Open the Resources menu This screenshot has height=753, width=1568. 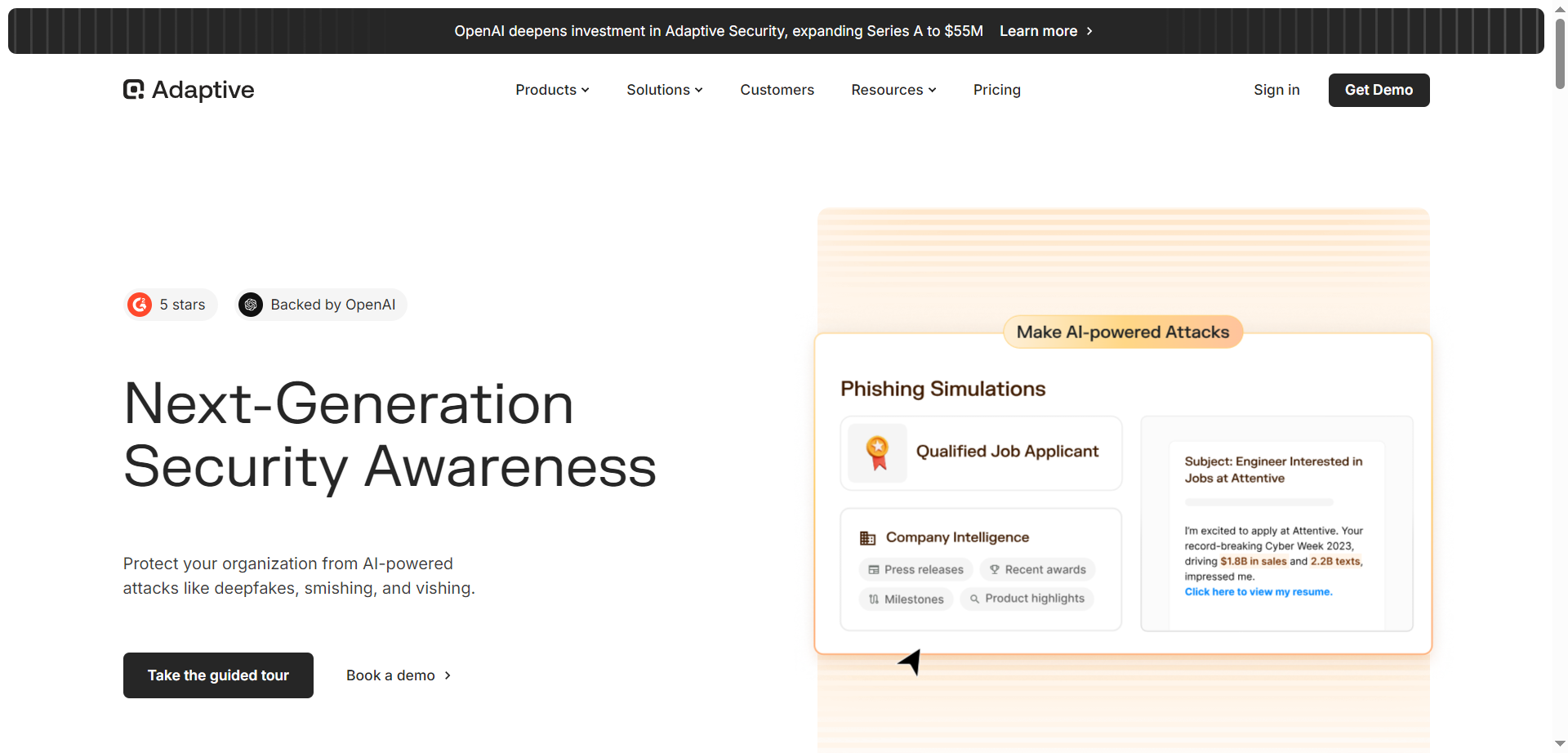893,90
